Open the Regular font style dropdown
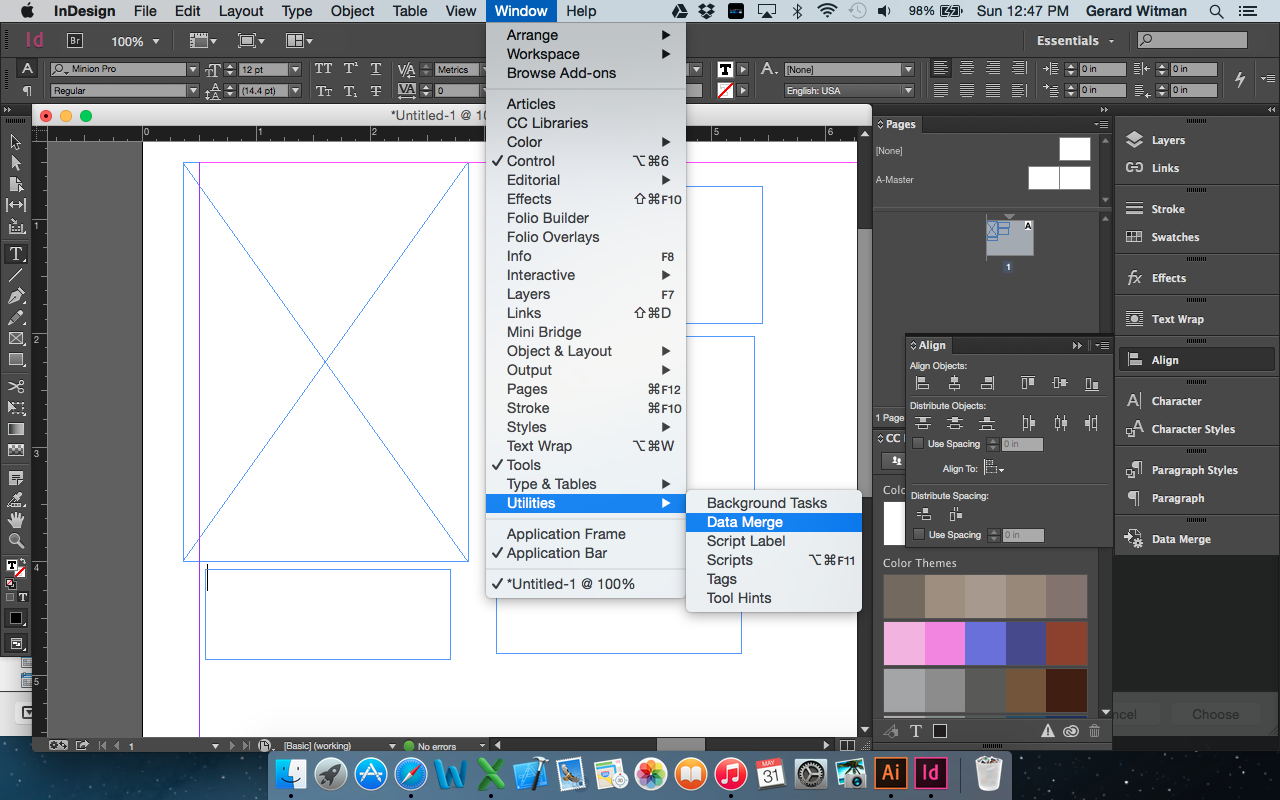 coord(193,91)
